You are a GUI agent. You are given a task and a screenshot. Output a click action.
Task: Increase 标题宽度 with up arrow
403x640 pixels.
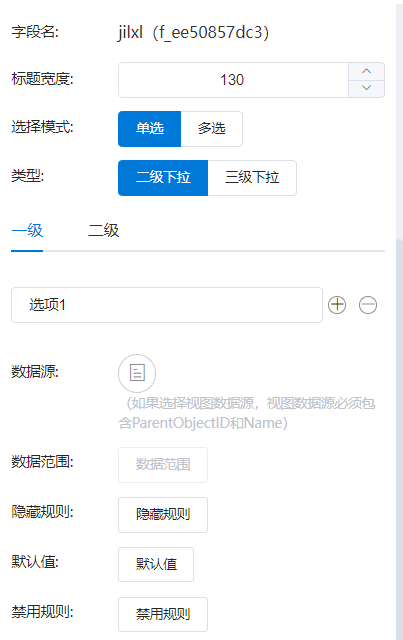pyautogui.click(x=366, y=71)
